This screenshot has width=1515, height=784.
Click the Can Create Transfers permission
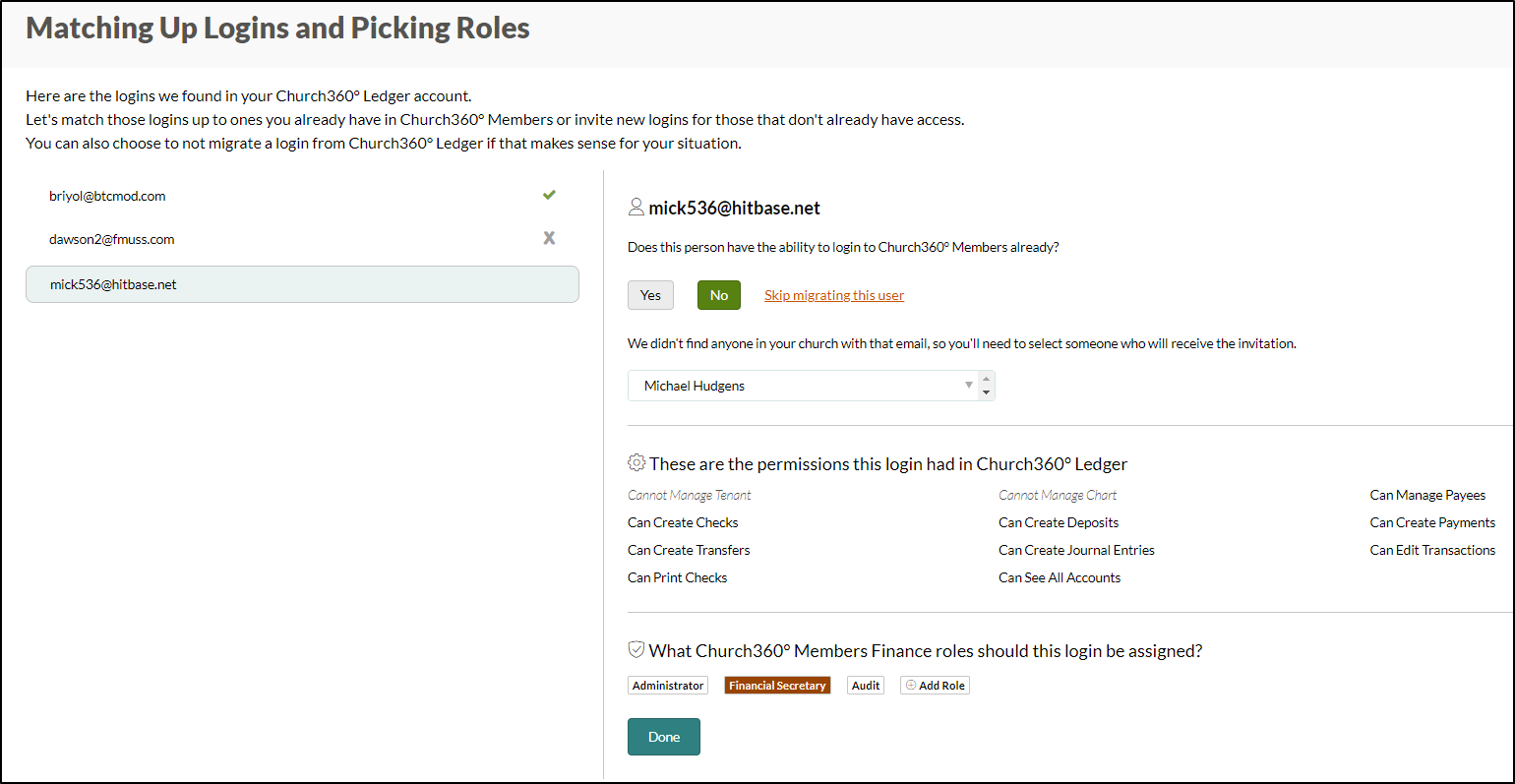689,550
